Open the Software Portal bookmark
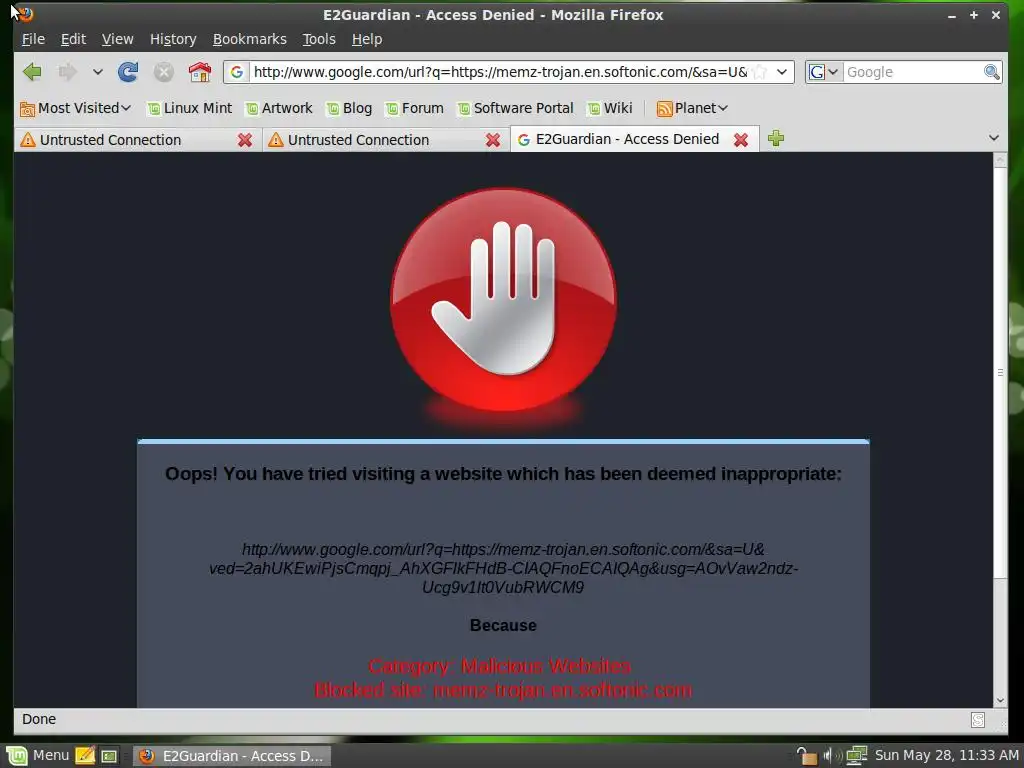 (516, 108)
